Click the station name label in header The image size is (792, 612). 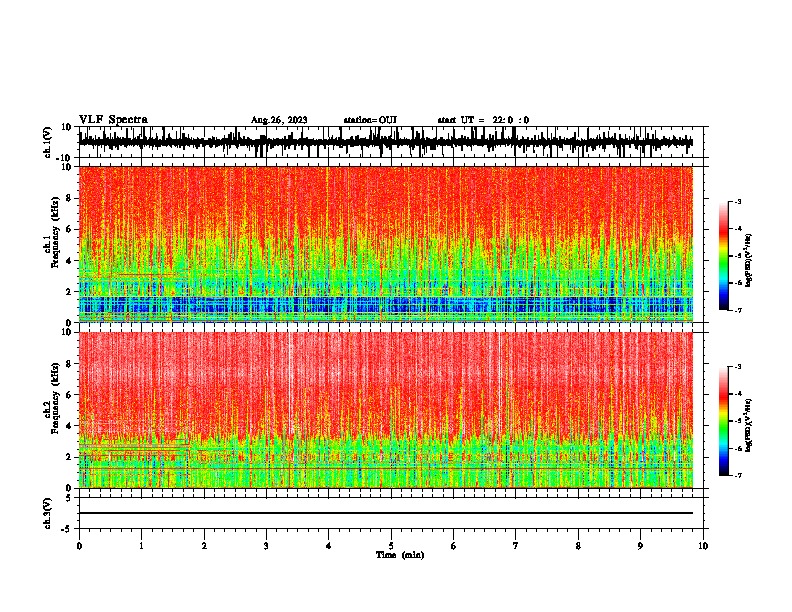point(370,120)
